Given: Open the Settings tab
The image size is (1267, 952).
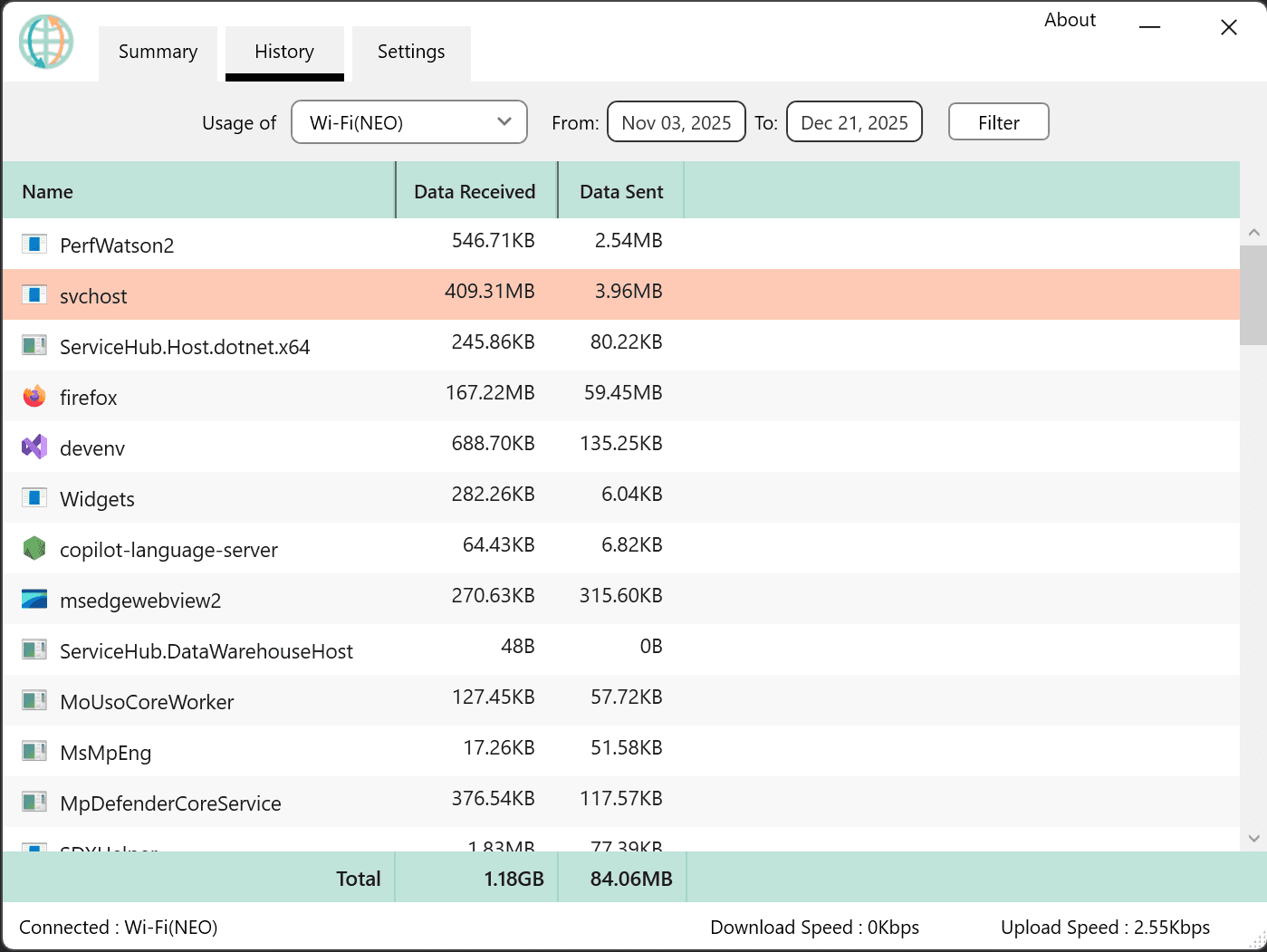Looking at the screenshot, I should 410,53.
